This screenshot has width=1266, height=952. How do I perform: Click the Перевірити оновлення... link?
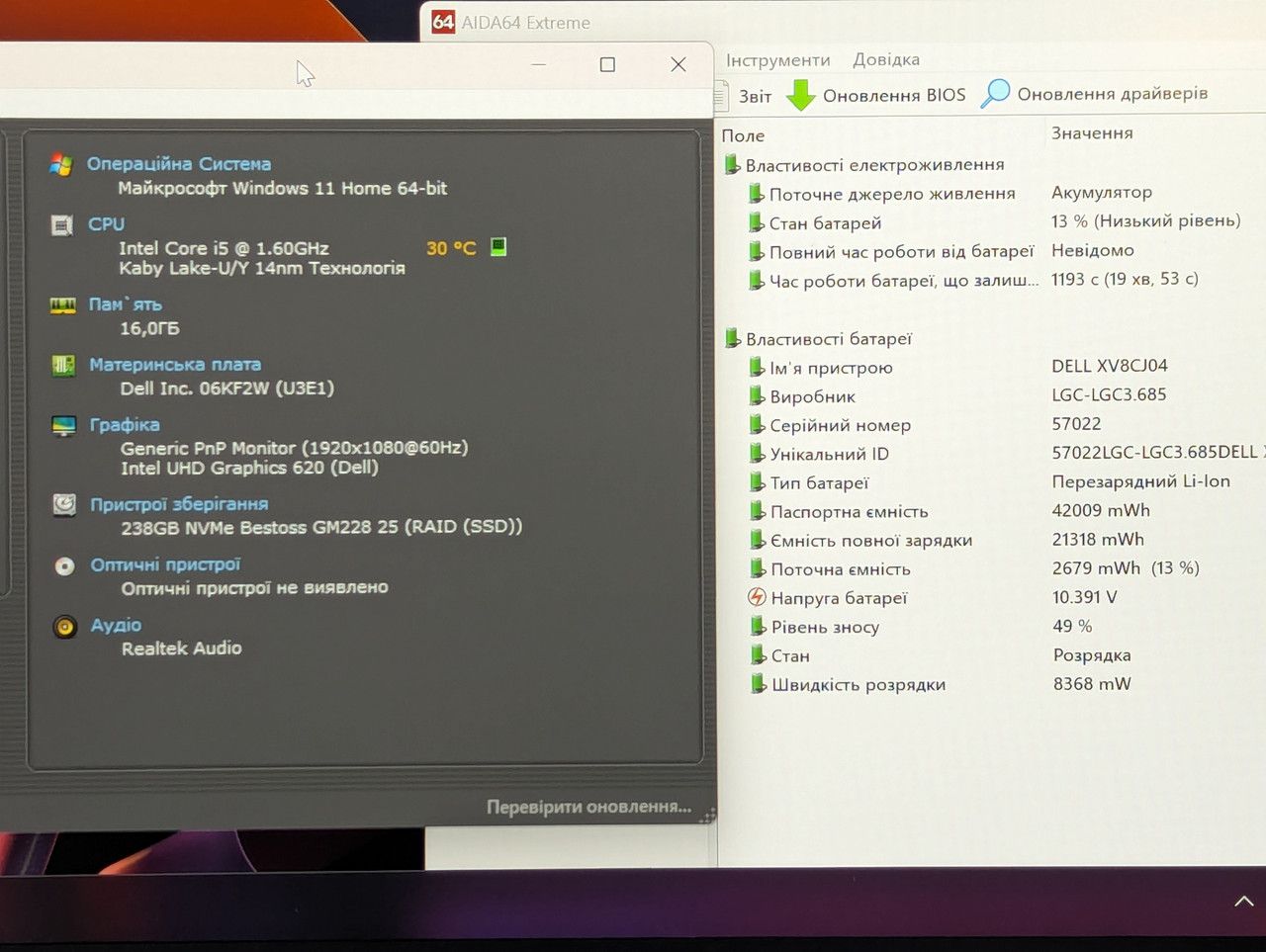pyautogui.click(x=588, y=807)
